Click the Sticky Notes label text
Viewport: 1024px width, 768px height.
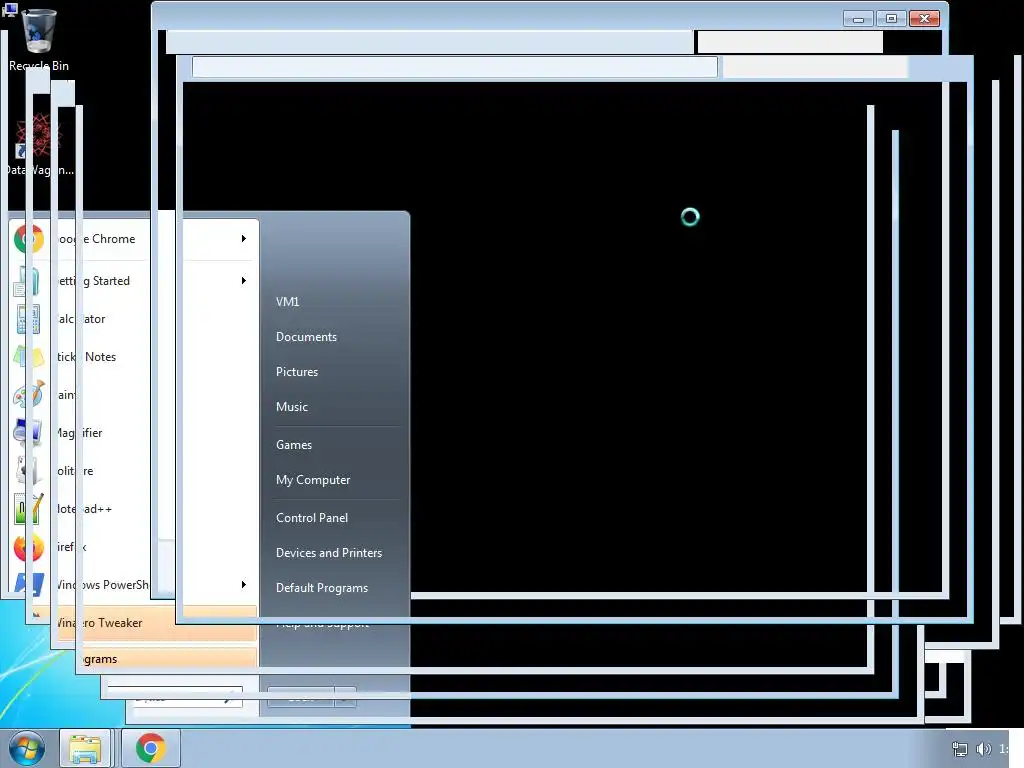pyautogui.click(x=86, y=357)
